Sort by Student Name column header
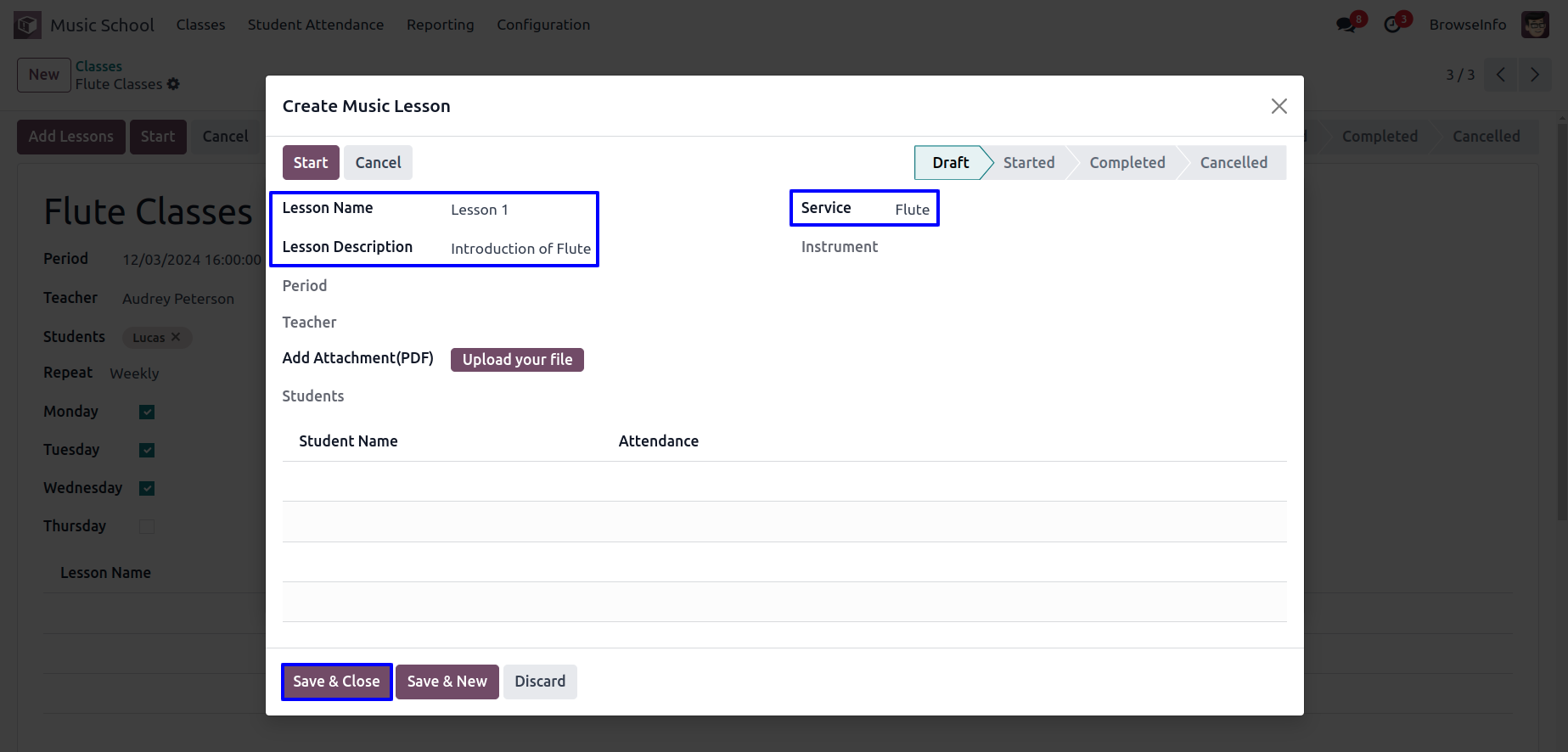 (348, 441)
